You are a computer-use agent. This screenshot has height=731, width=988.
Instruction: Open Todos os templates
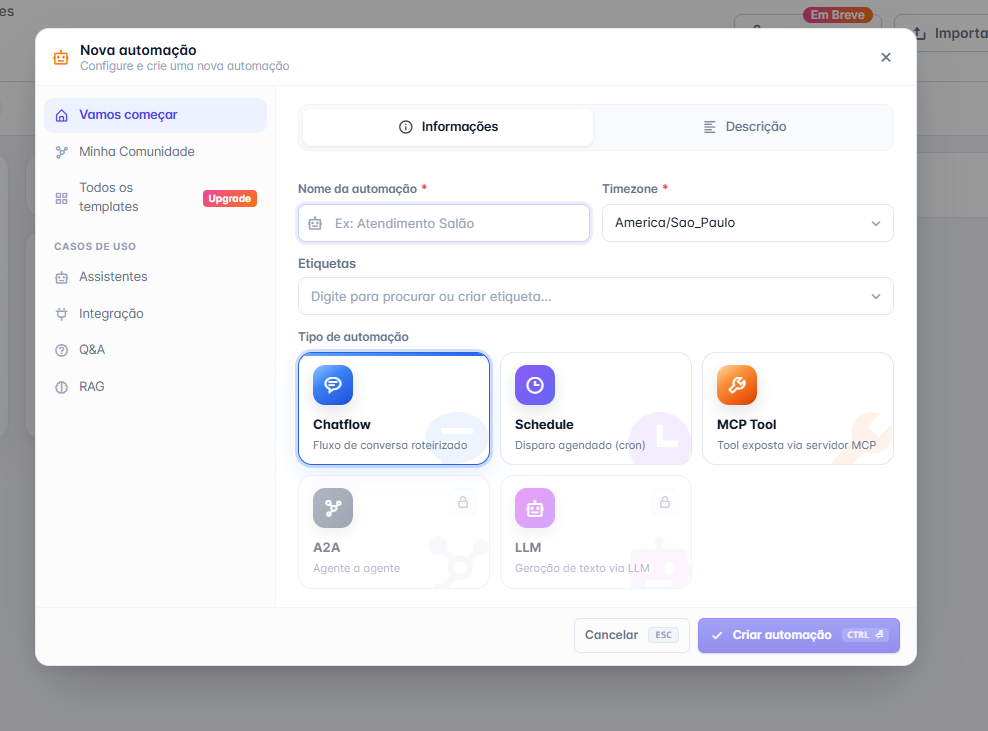(x=155, y=197)
